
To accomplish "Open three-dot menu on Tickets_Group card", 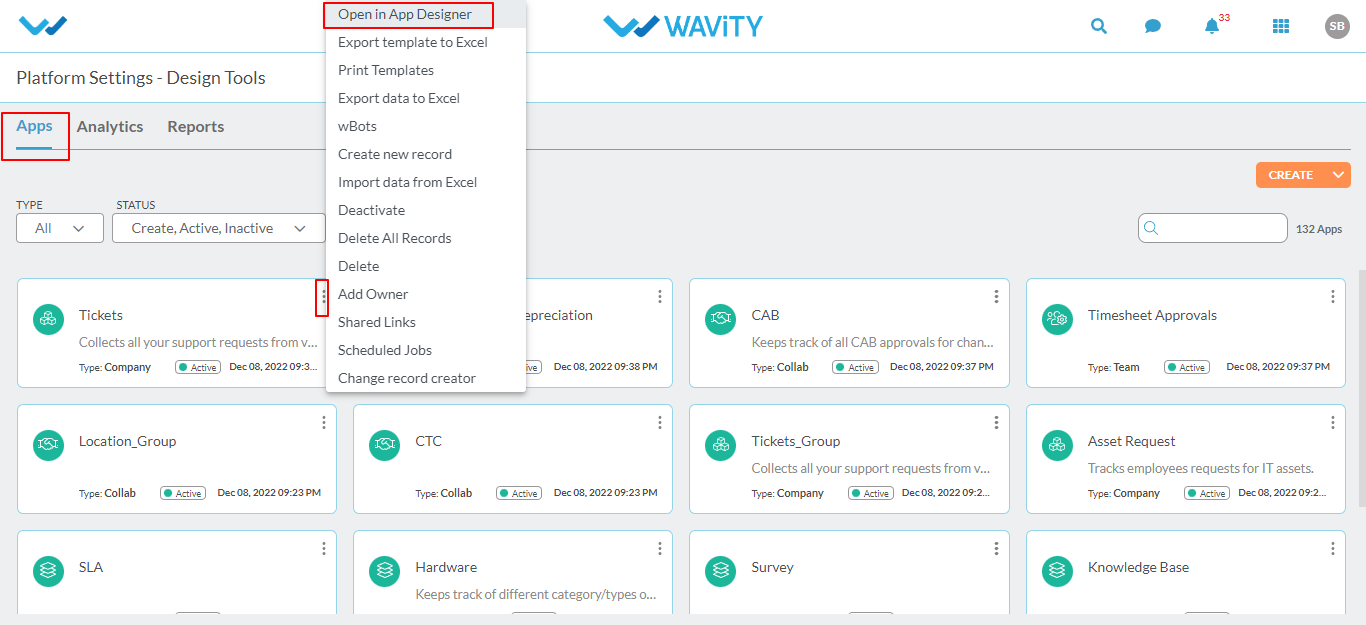I will click(996, 423).
